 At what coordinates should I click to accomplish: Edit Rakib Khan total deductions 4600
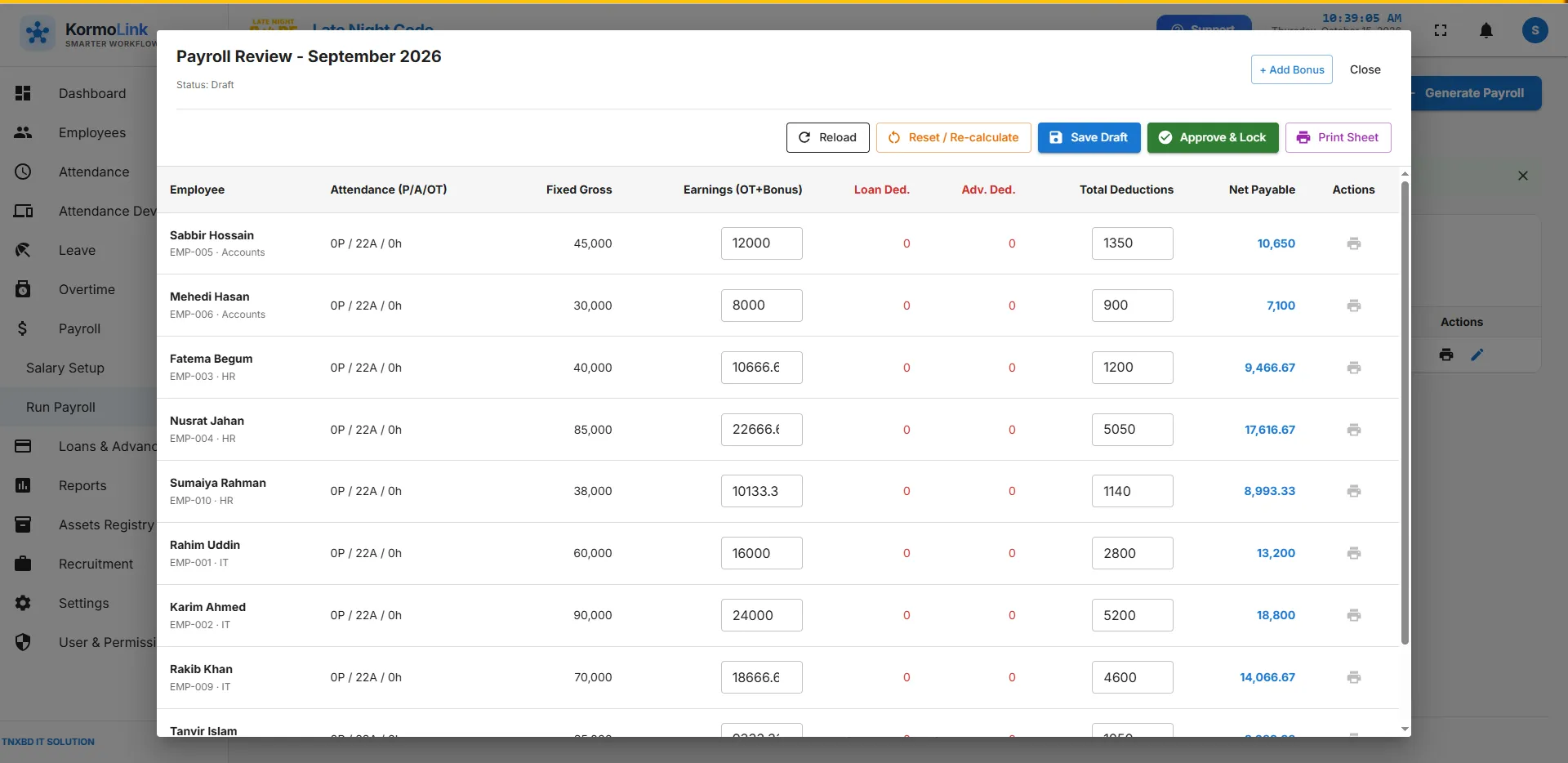coord(1132,677)
